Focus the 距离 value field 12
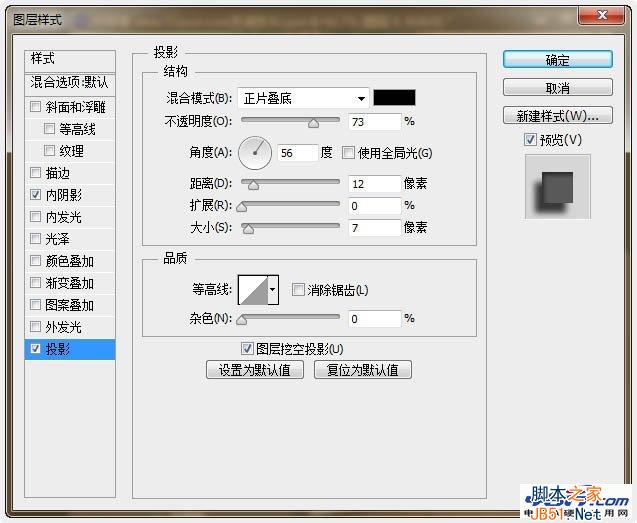Viewport: 637px width, 523px height. click(x=375, y=184)
